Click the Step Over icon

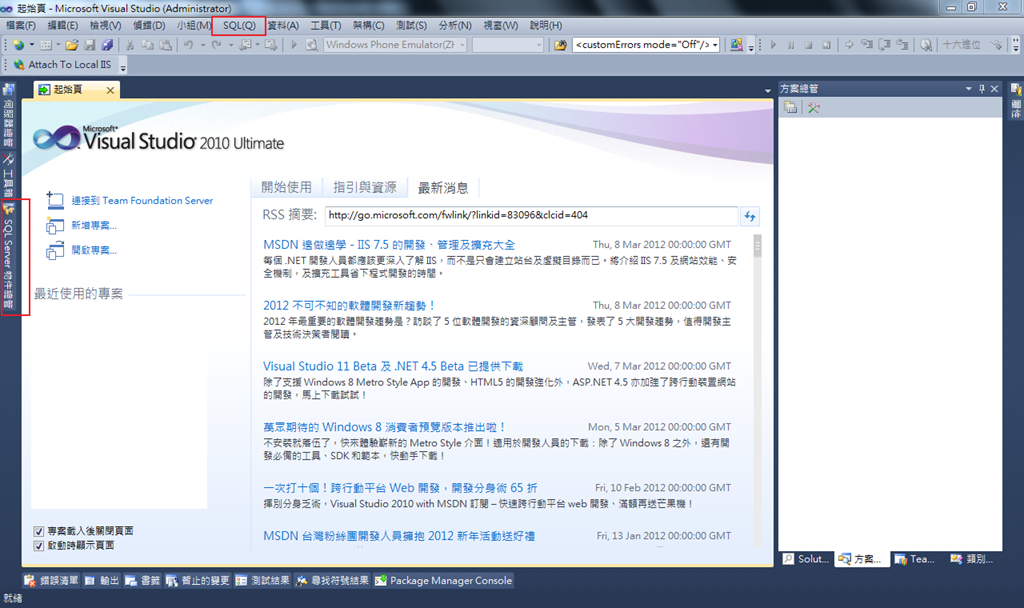[884, 45]
